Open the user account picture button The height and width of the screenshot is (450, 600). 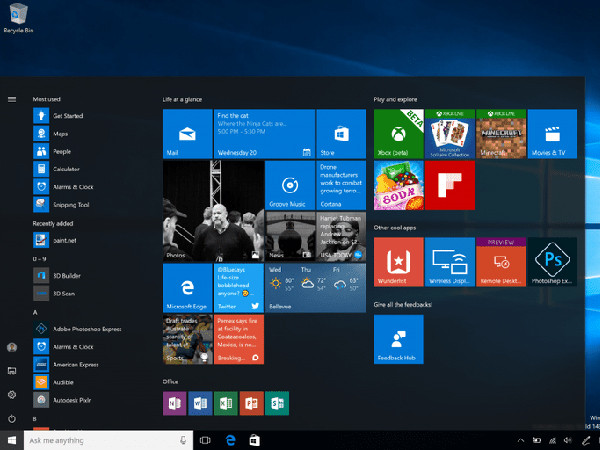click(12, 347)
